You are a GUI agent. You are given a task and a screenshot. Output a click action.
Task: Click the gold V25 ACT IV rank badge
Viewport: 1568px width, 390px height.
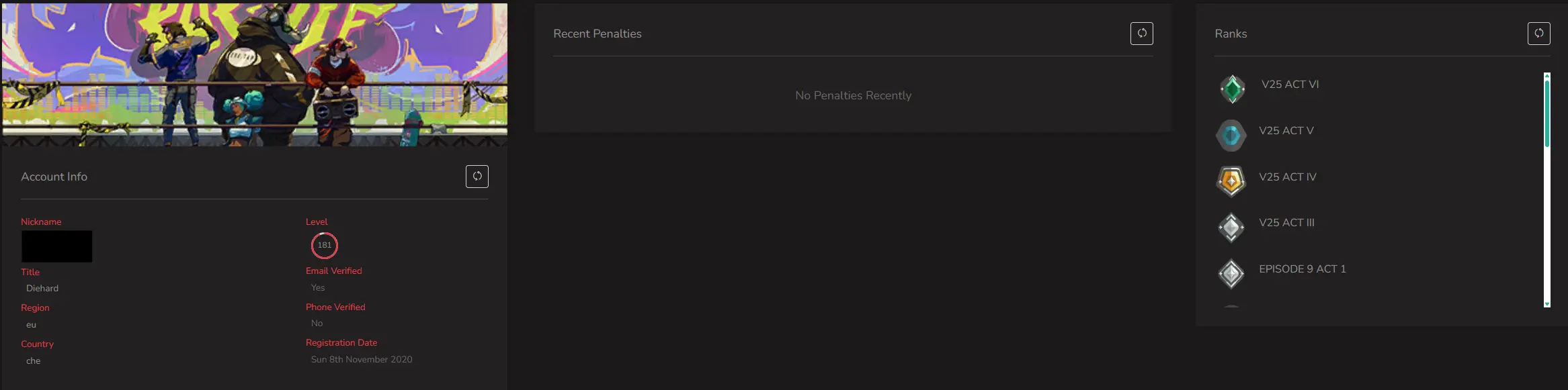click(x=1231, y=181)
